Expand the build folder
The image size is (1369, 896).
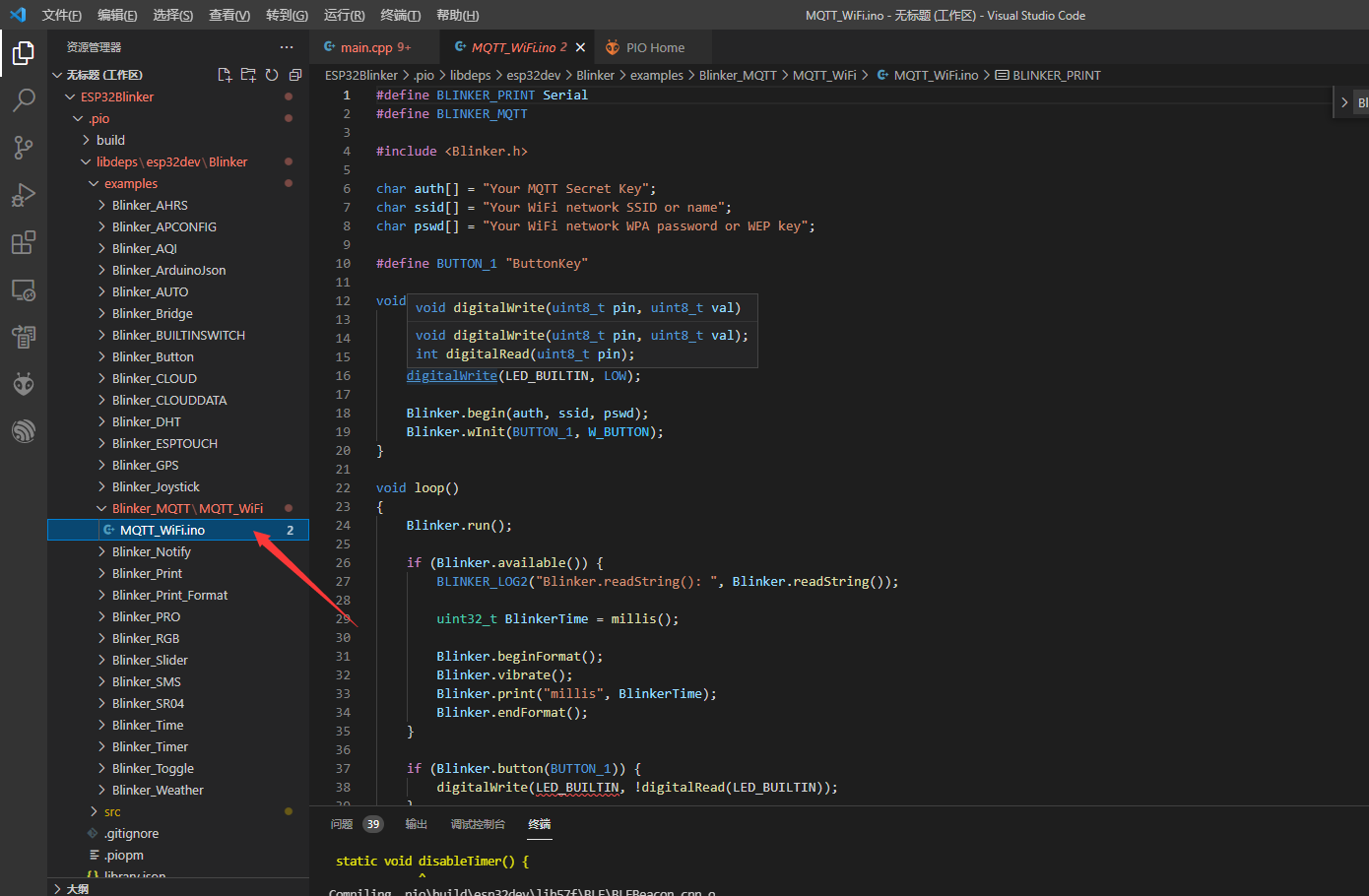coord(178,140)
